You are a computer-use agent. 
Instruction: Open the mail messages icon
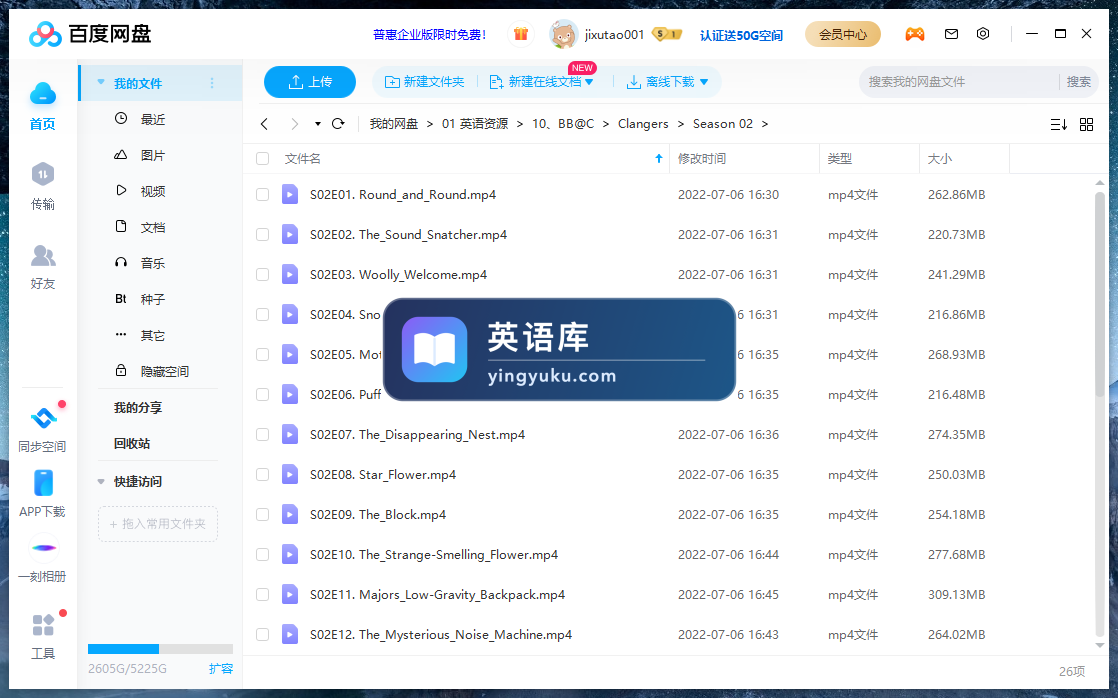(951, 34)
